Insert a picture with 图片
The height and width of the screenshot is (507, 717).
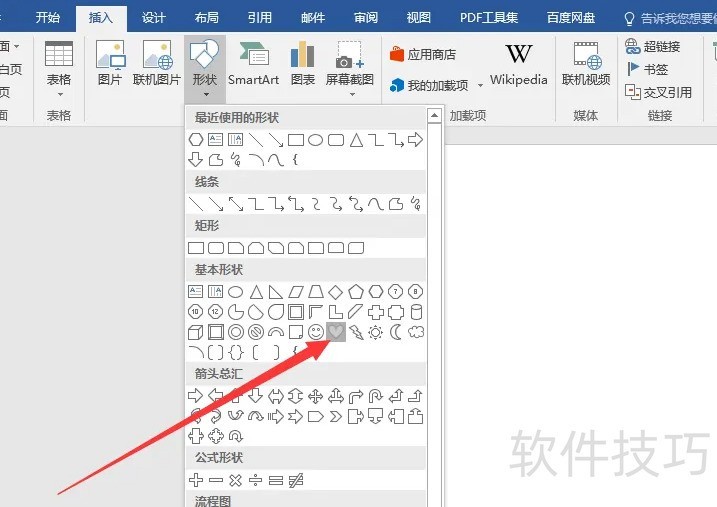pos(110,63)
